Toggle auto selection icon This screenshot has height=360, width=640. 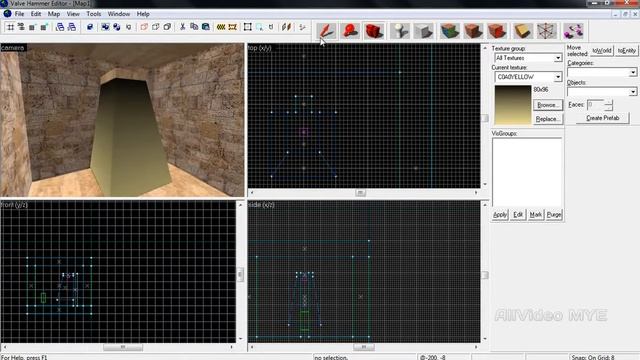point(260,27)
